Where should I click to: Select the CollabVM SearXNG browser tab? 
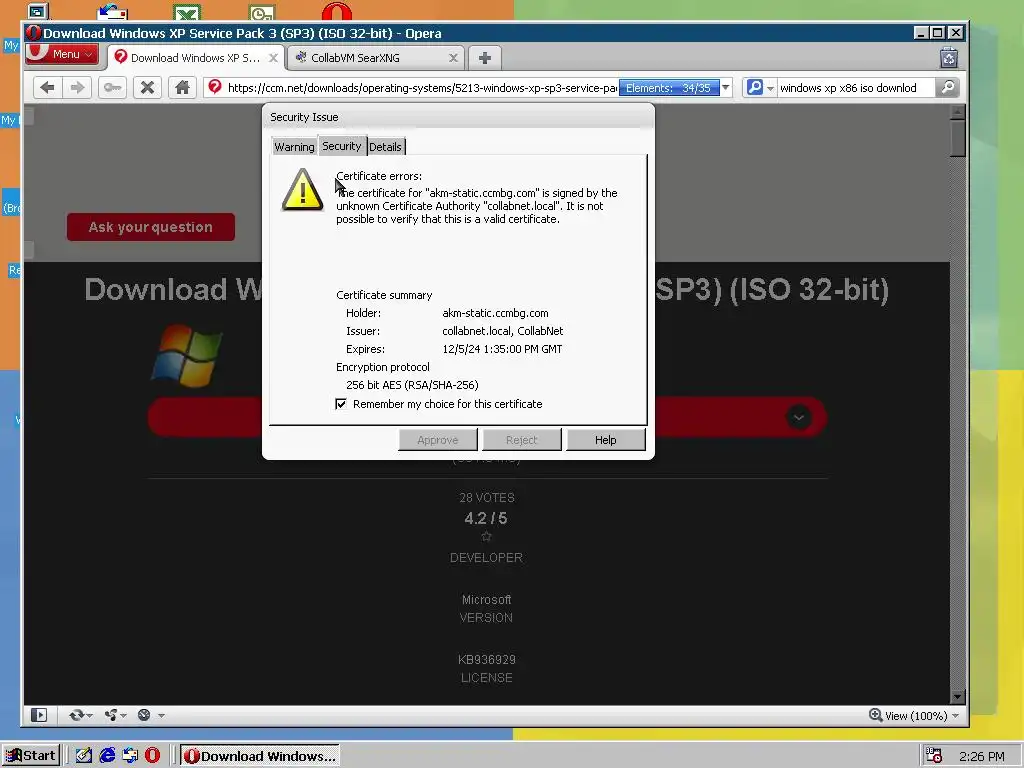click(376, 58)
